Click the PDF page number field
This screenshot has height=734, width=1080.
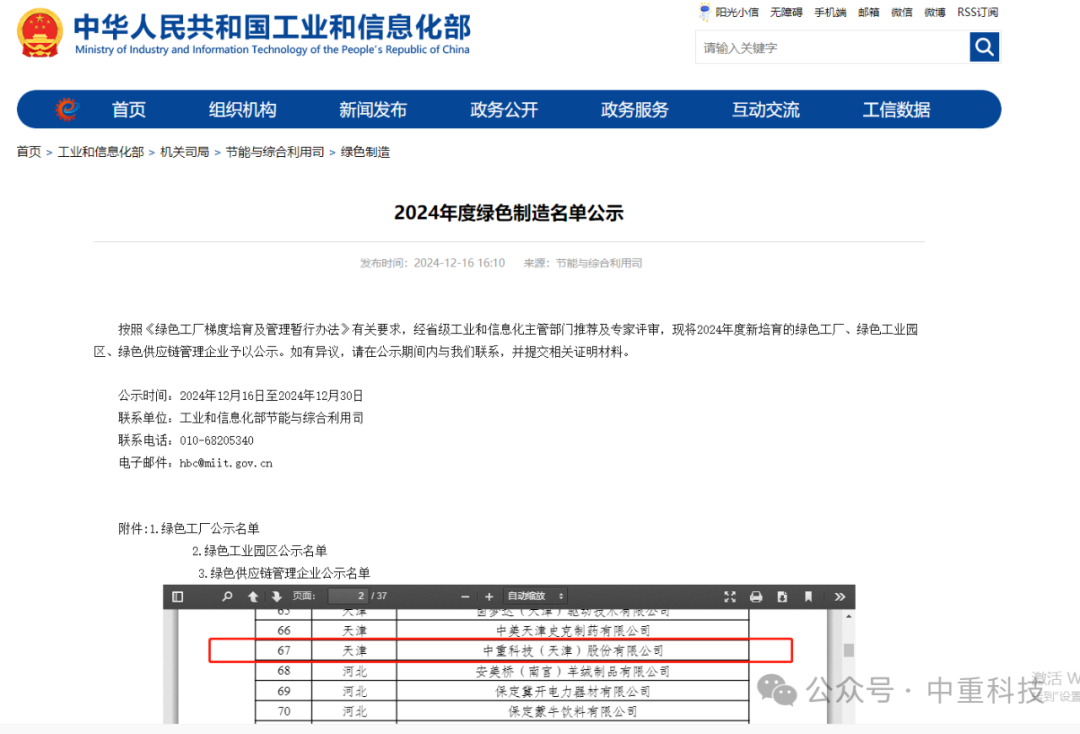pos(348,596)
